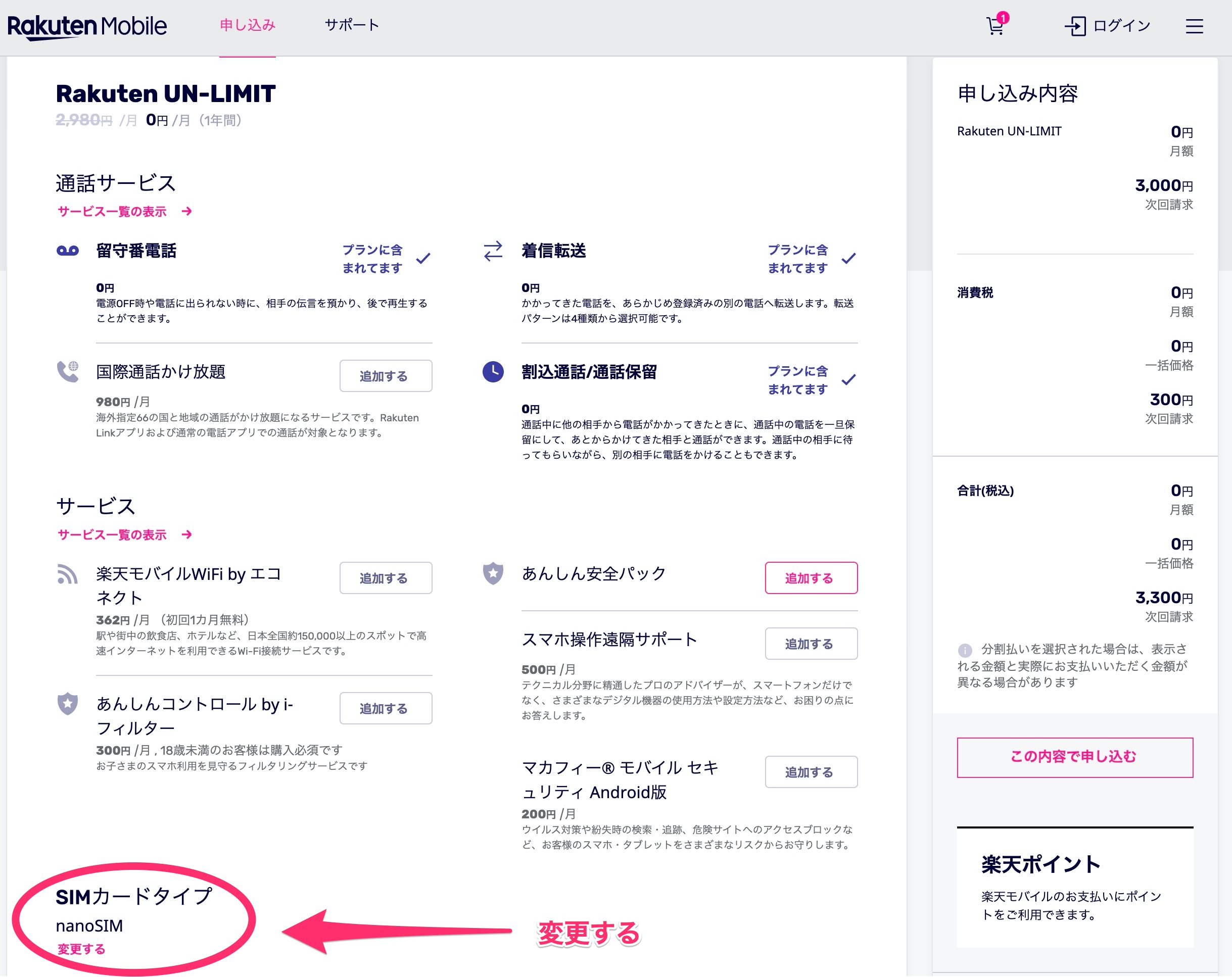This screenshot has height=977, width=1232.
Task: Click the Rakuten UN-LIMIT plan heading
Action: click(x=166, y=93)
